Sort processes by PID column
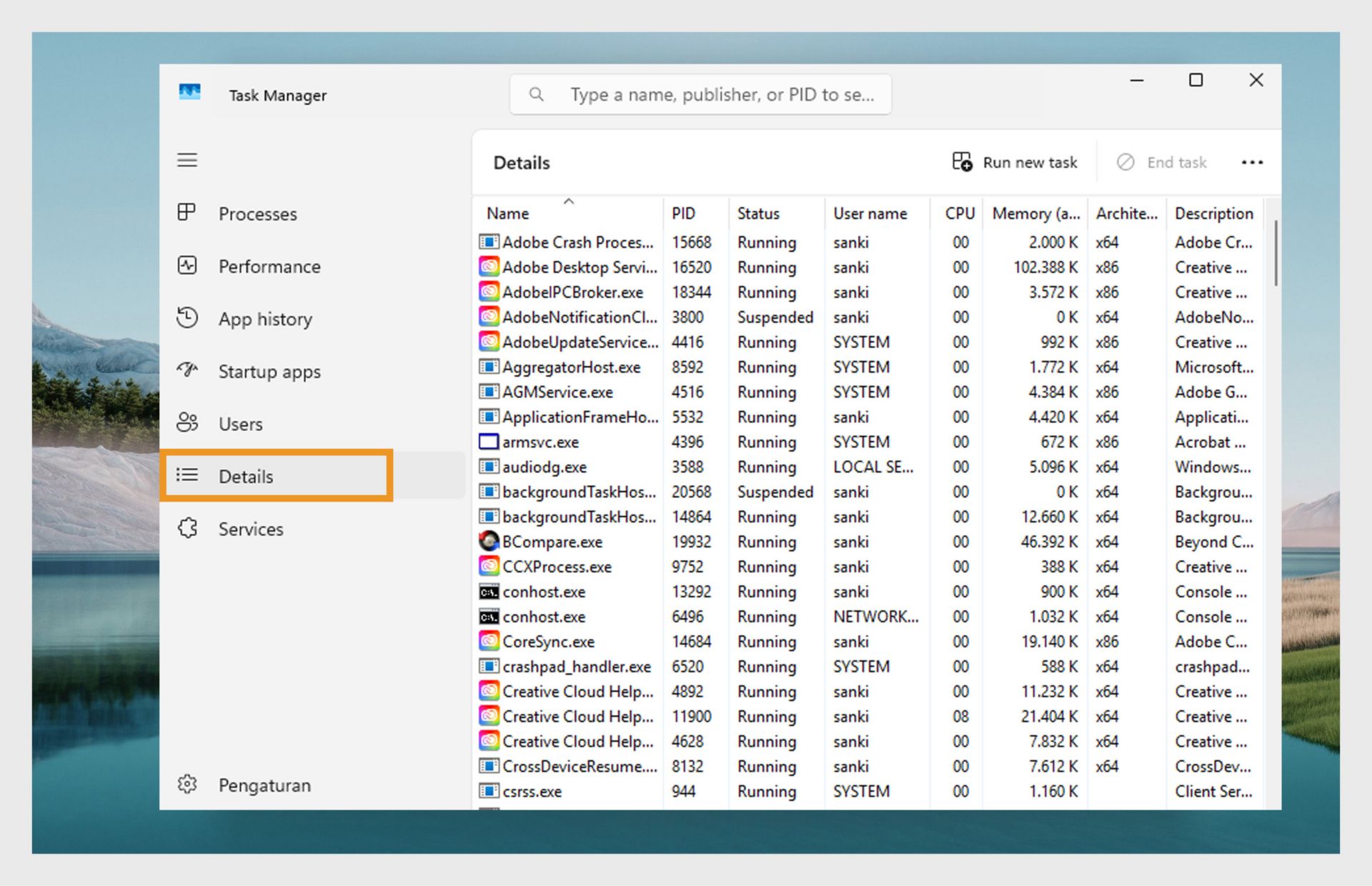Viewport: 1372px width, 886px height. point(683,214)
